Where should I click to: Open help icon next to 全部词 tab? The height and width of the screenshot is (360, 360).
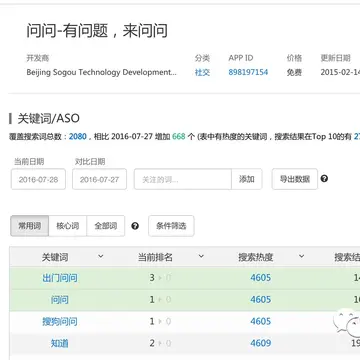pos(135,226)
